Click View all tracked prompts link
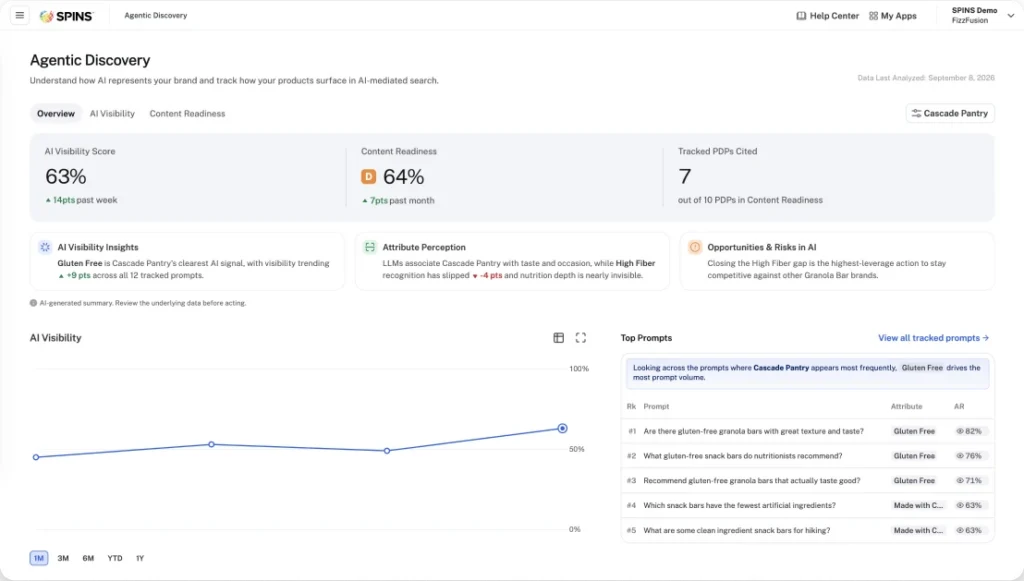Viewport: 1024px width, 581px height. (933, 338)
